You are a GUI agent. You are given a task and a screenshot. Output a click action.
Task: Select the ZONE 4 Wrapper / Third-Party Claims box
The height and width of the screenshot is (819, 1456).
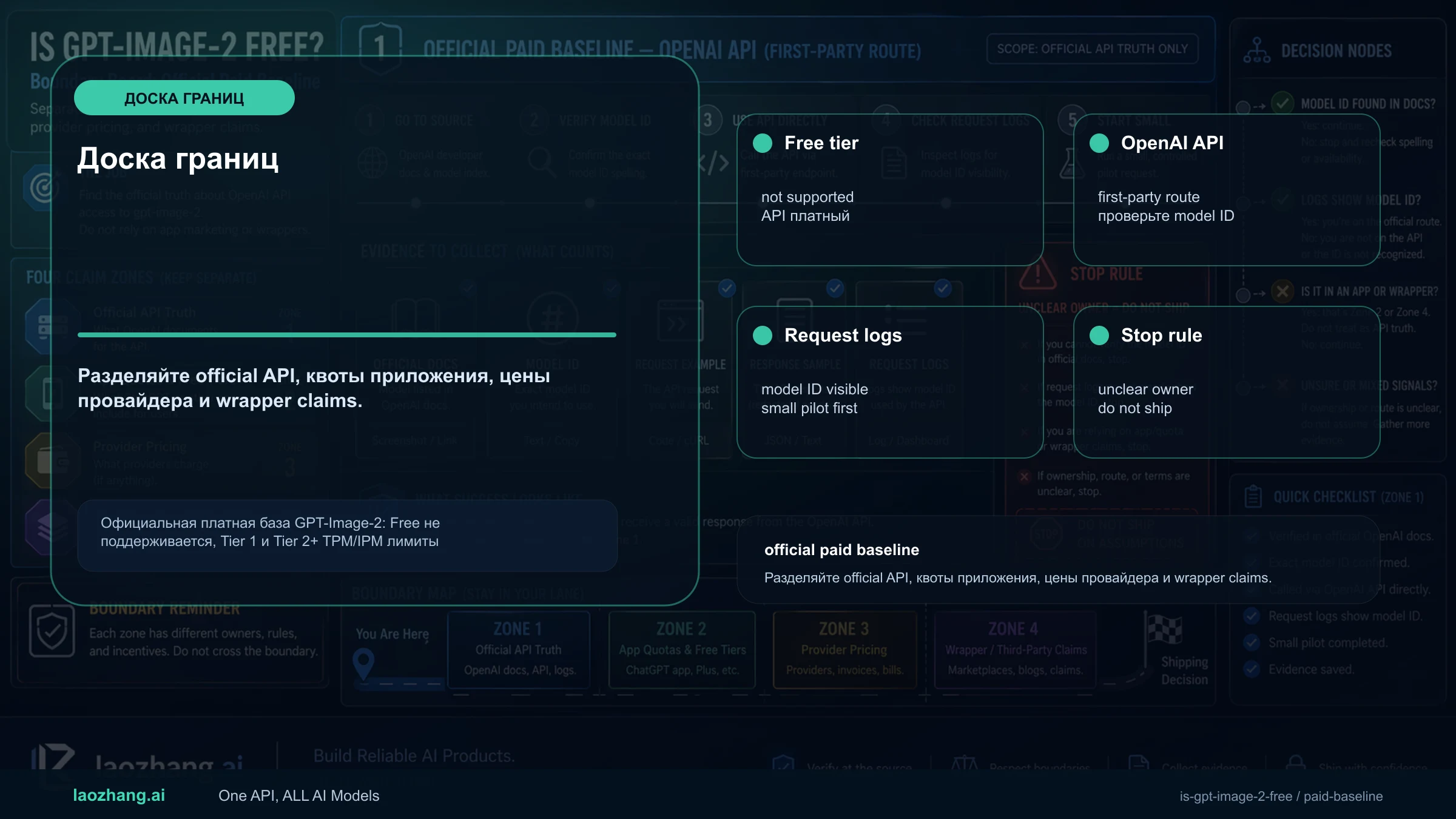tap(1016, 650)
